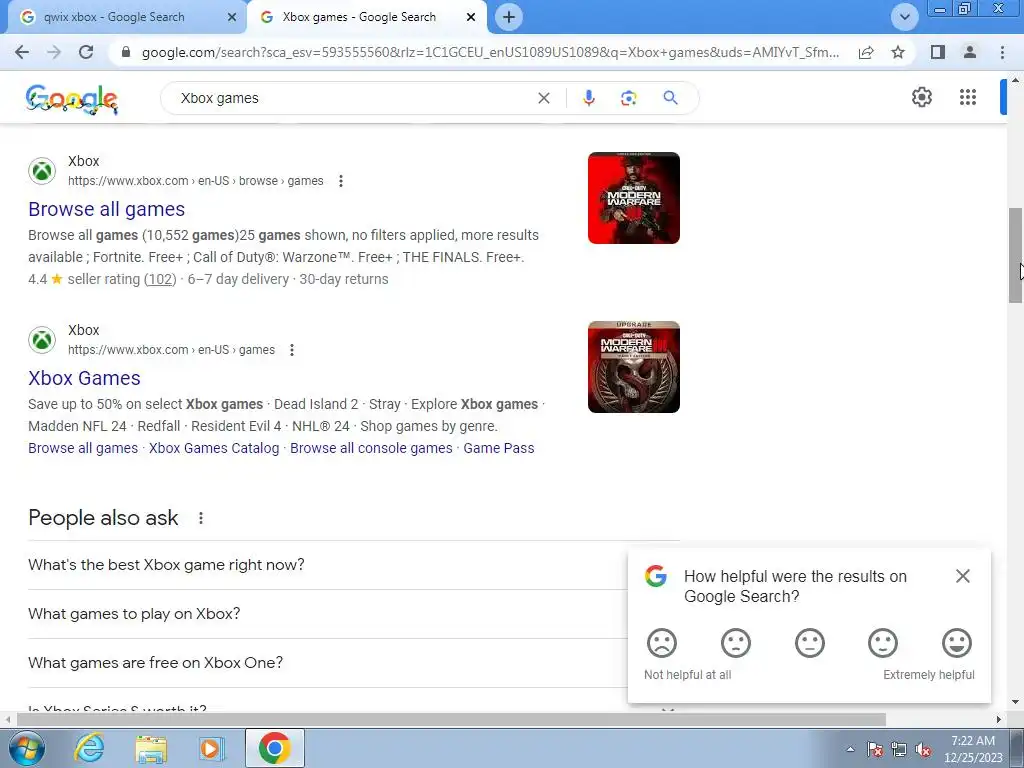
Task: Open the Browse all games result
Action: coord(106,209)
